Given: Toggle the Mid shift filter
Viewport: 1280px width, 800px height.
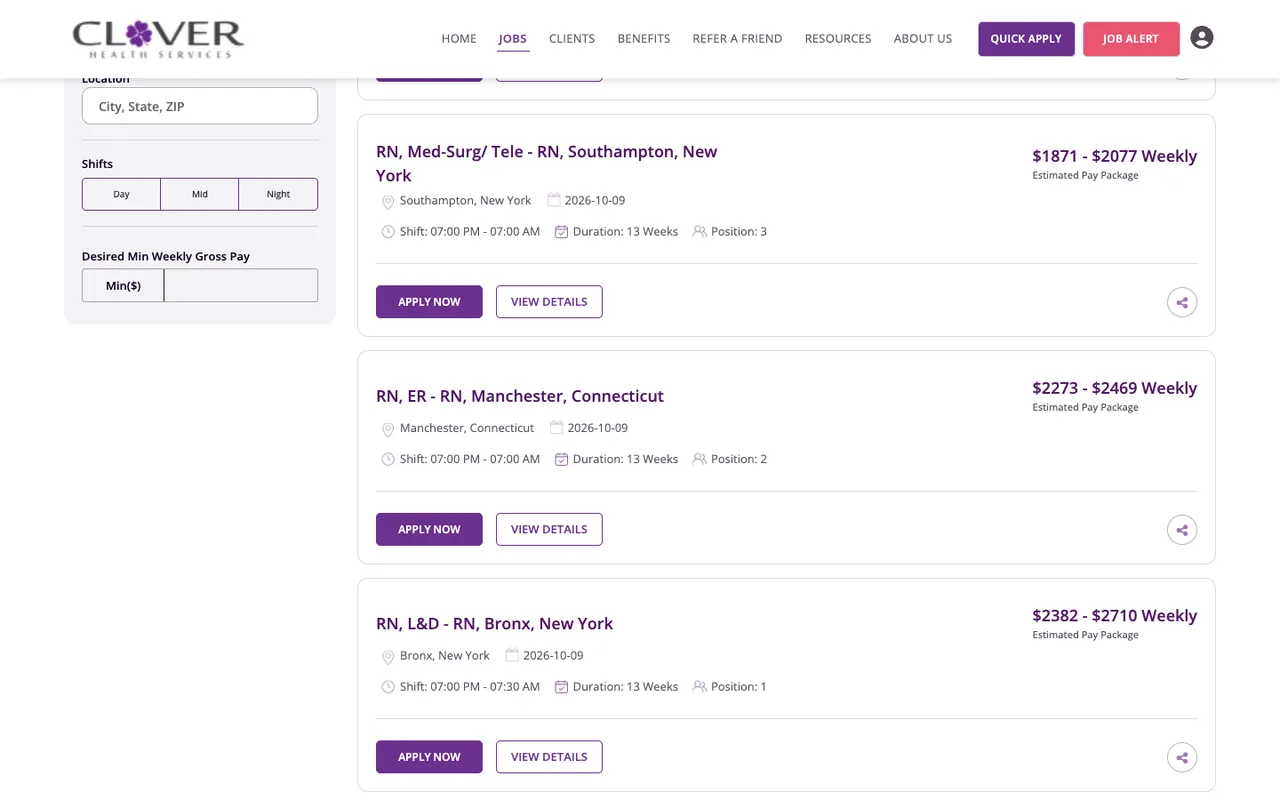Looking at the screenshot, I should click(x=200, y=194).
